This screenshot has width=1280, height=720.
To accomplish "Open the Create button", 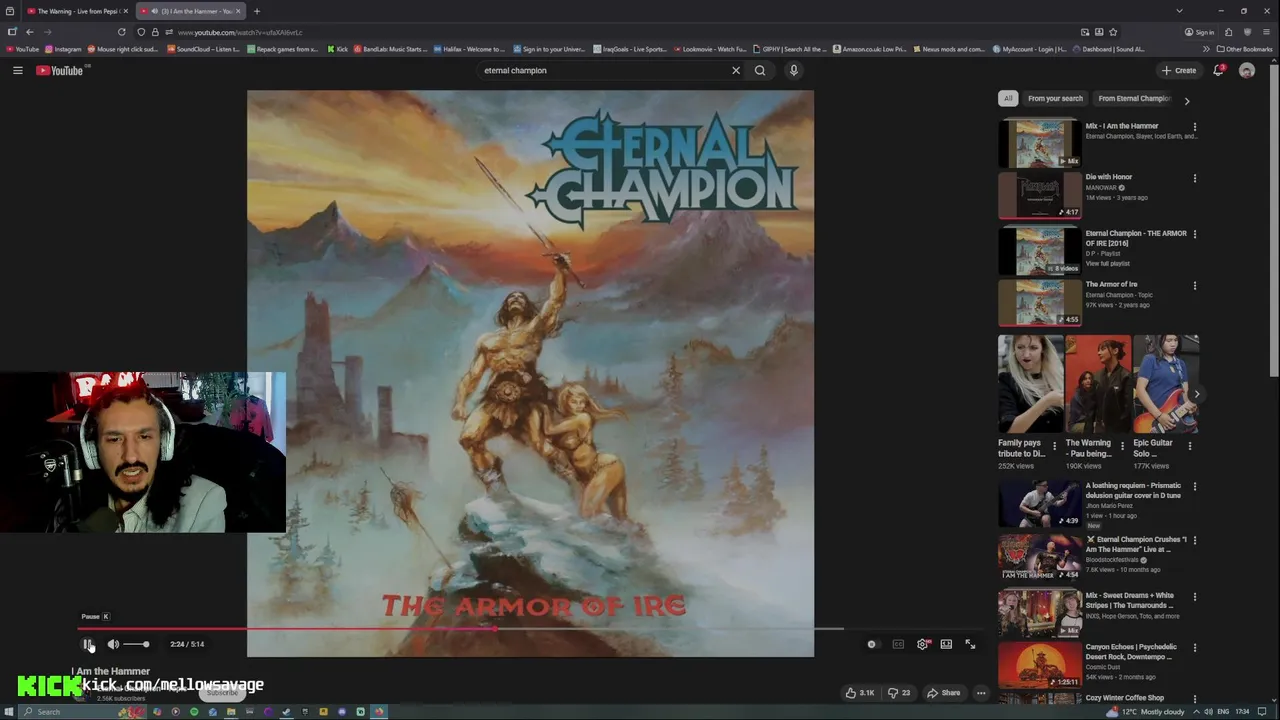I will coord(1179,70).
